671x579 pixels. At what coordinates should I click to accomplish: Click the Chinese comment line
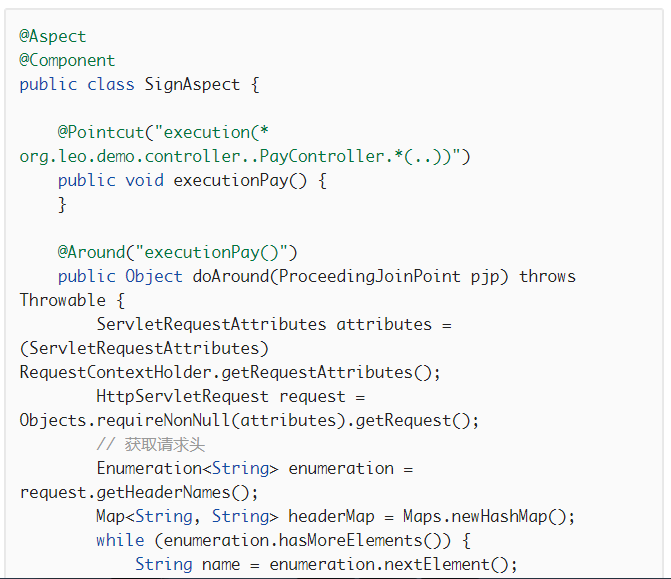click(x=151, y=445)
